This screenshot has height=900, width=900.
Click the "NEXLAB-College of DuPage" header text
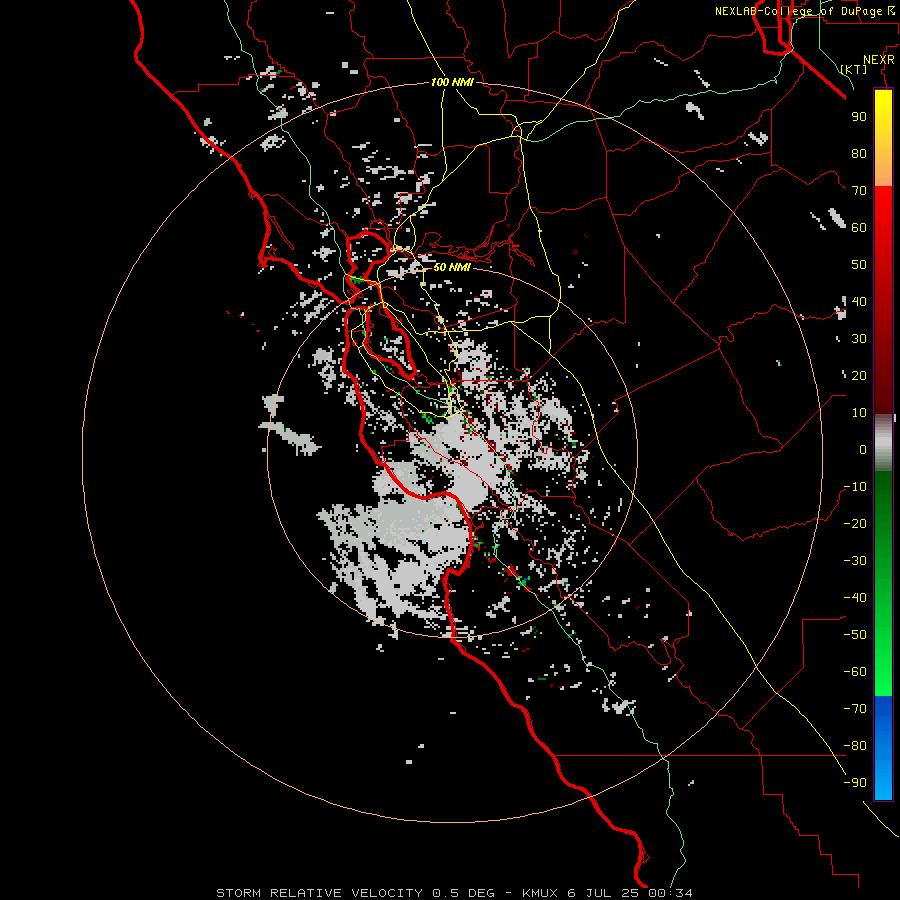click(x=798, y=11)
